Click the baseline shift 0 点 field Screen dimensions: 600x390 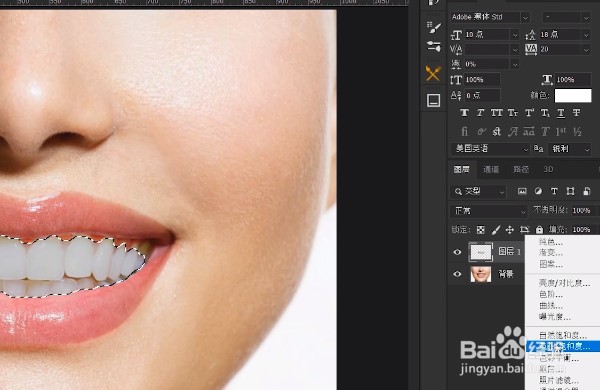482,95
